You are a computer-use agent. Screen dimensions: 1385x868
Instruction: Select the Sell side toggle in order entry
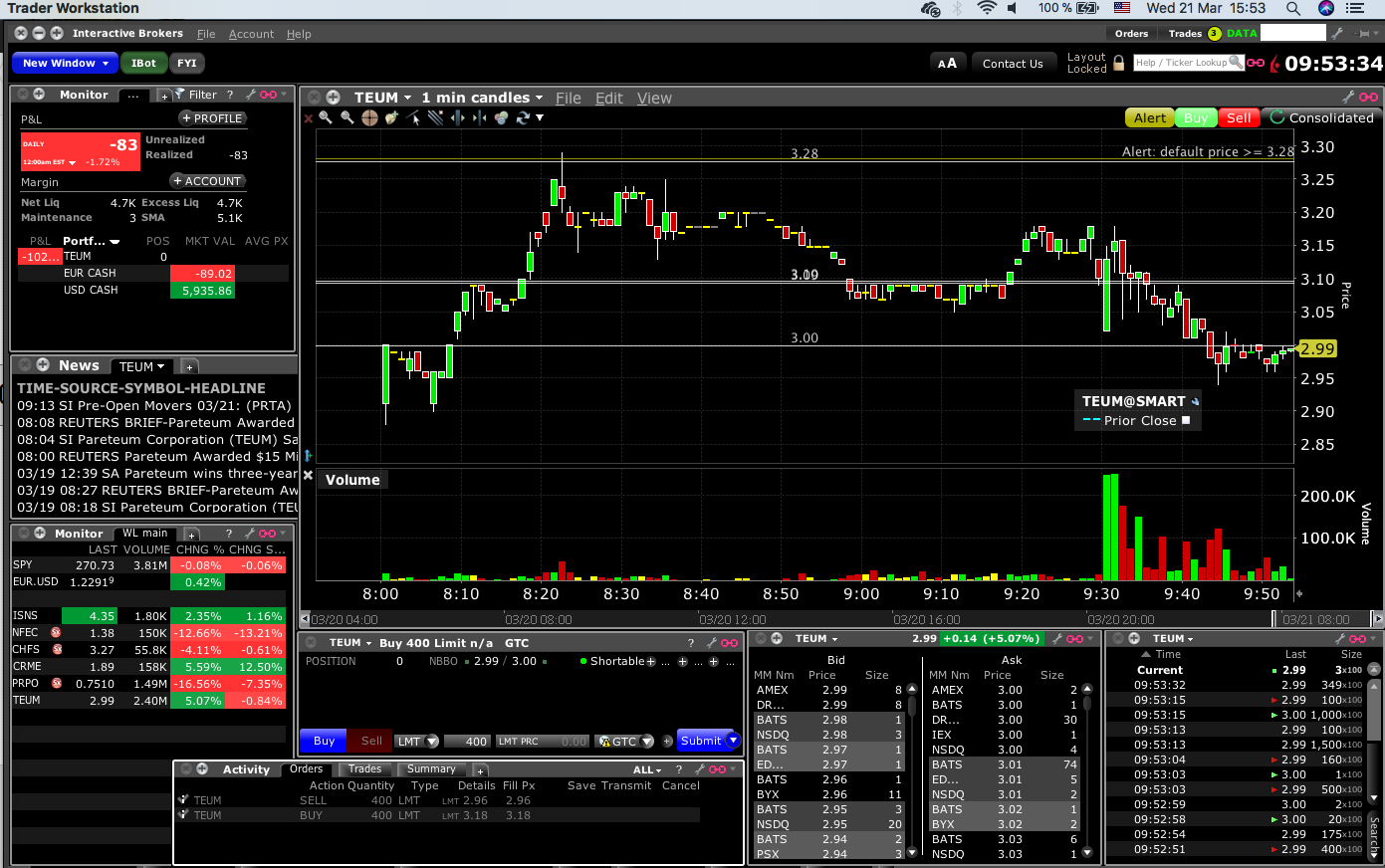point(371,741)
